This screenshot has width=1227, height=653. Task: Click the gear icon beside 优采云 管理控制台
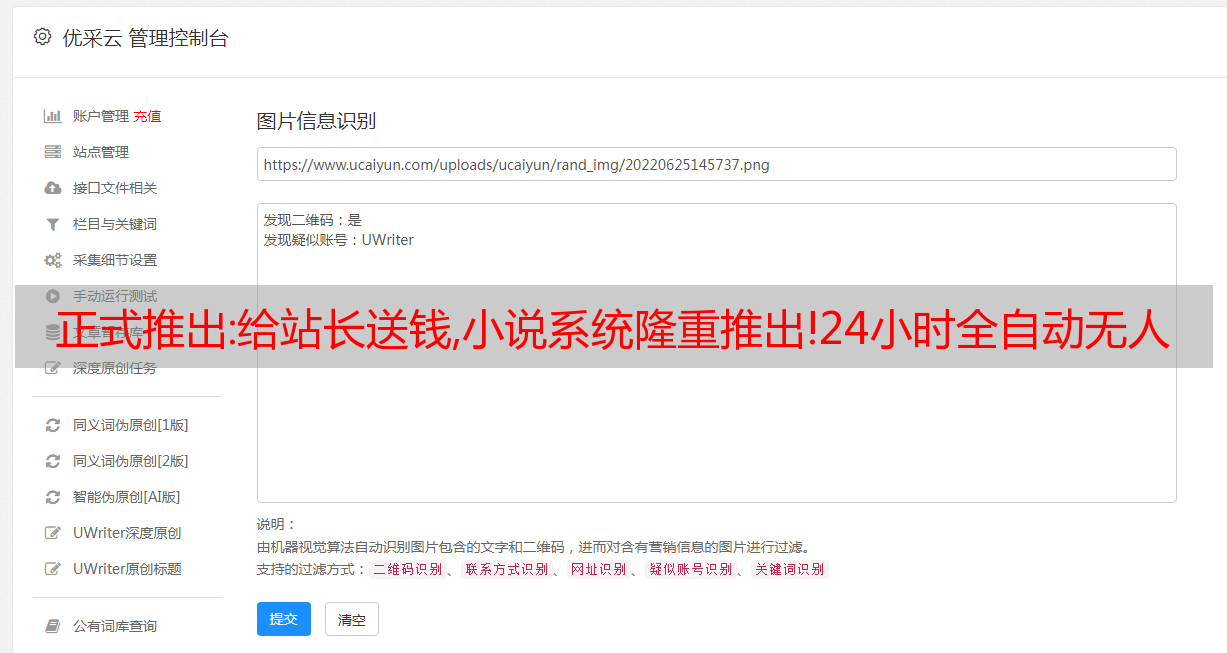[x=42, y=37]
